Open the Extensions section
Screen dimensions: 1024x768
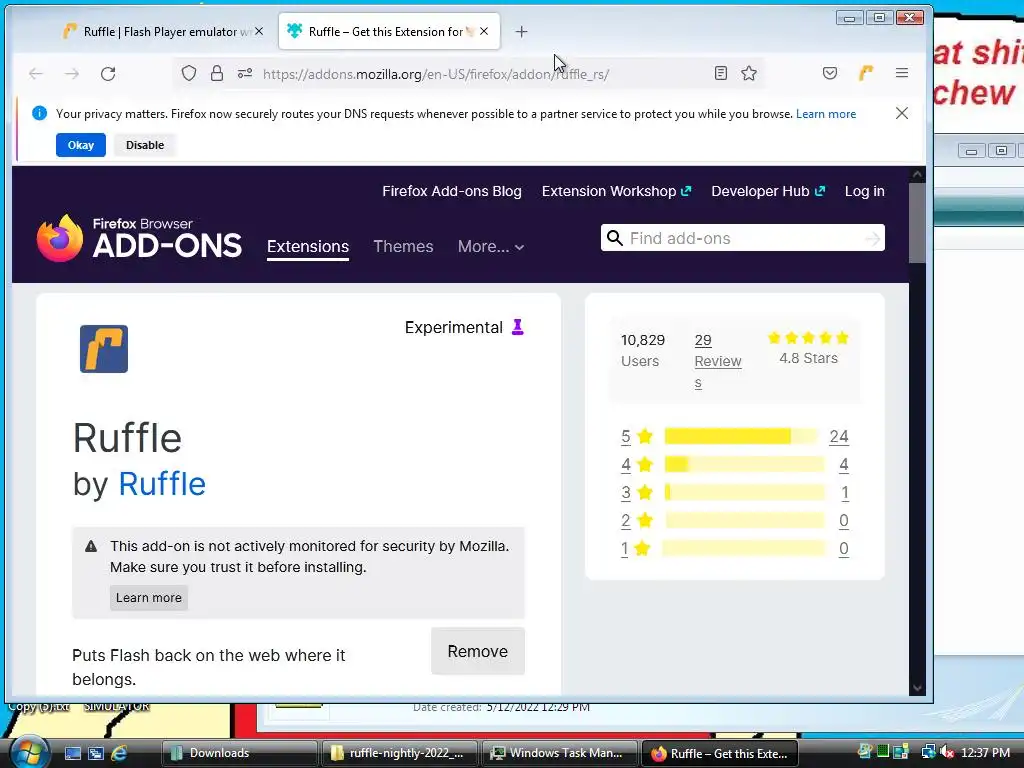308,246
